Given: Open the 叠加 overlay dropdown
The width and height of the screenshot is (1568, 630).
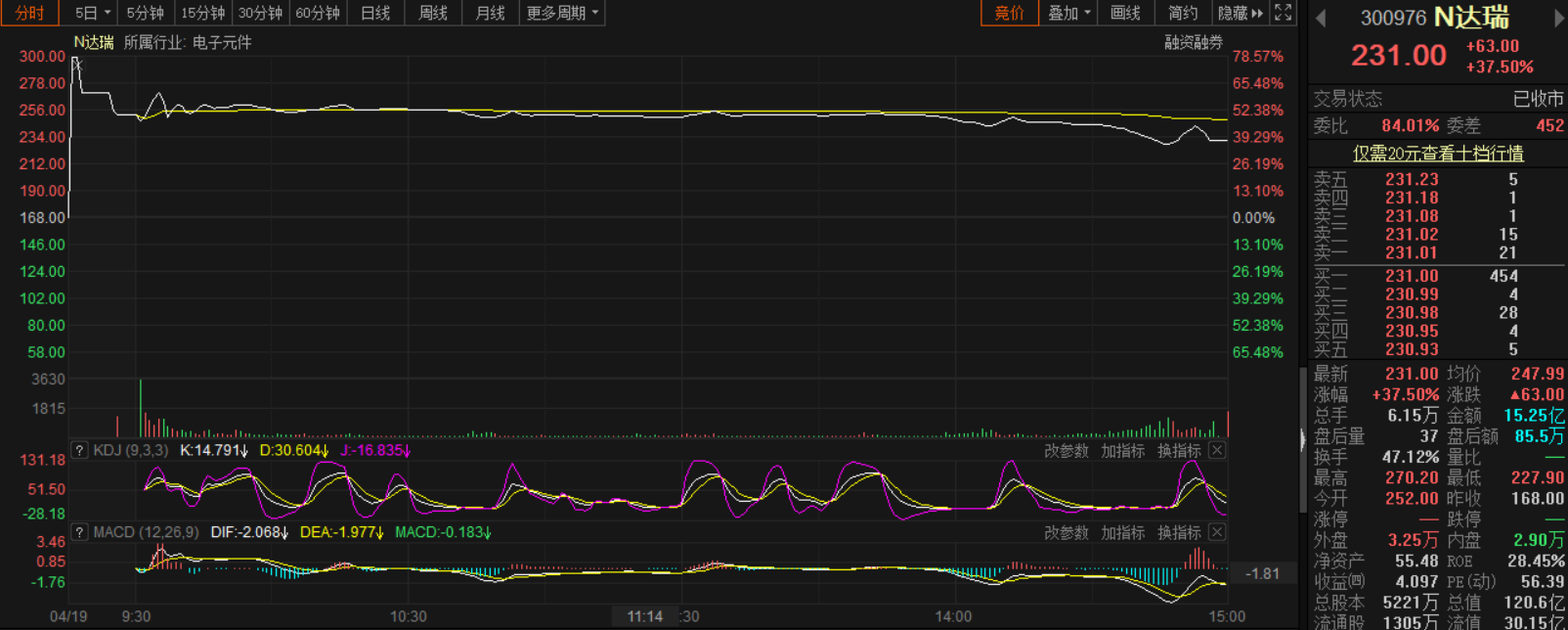Looking at the screenshot, I should tap(1067, 13).
